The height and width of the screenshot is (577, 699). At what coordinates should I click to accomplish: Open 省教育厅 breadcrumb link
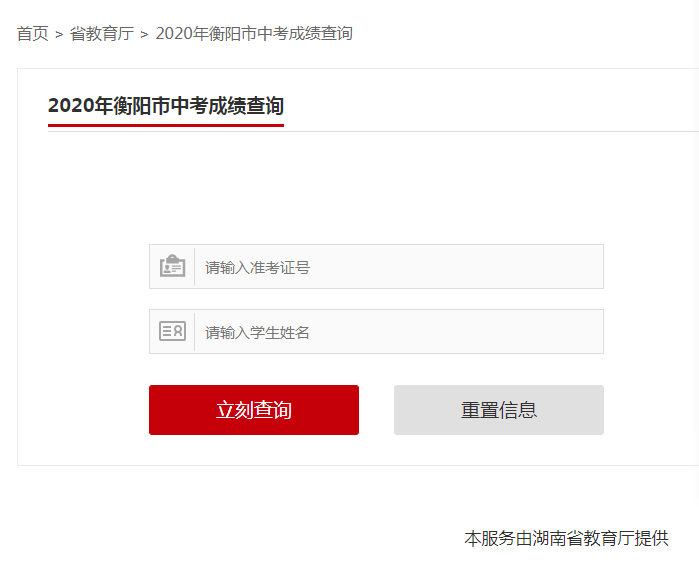(x=102, y=34)
